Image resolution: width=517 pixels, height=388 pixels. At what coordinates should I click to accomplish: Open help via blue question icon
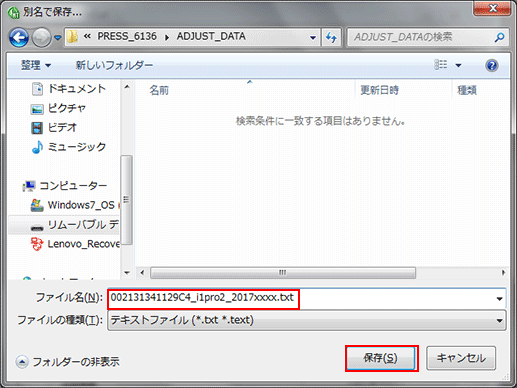(x=492, y=65)
